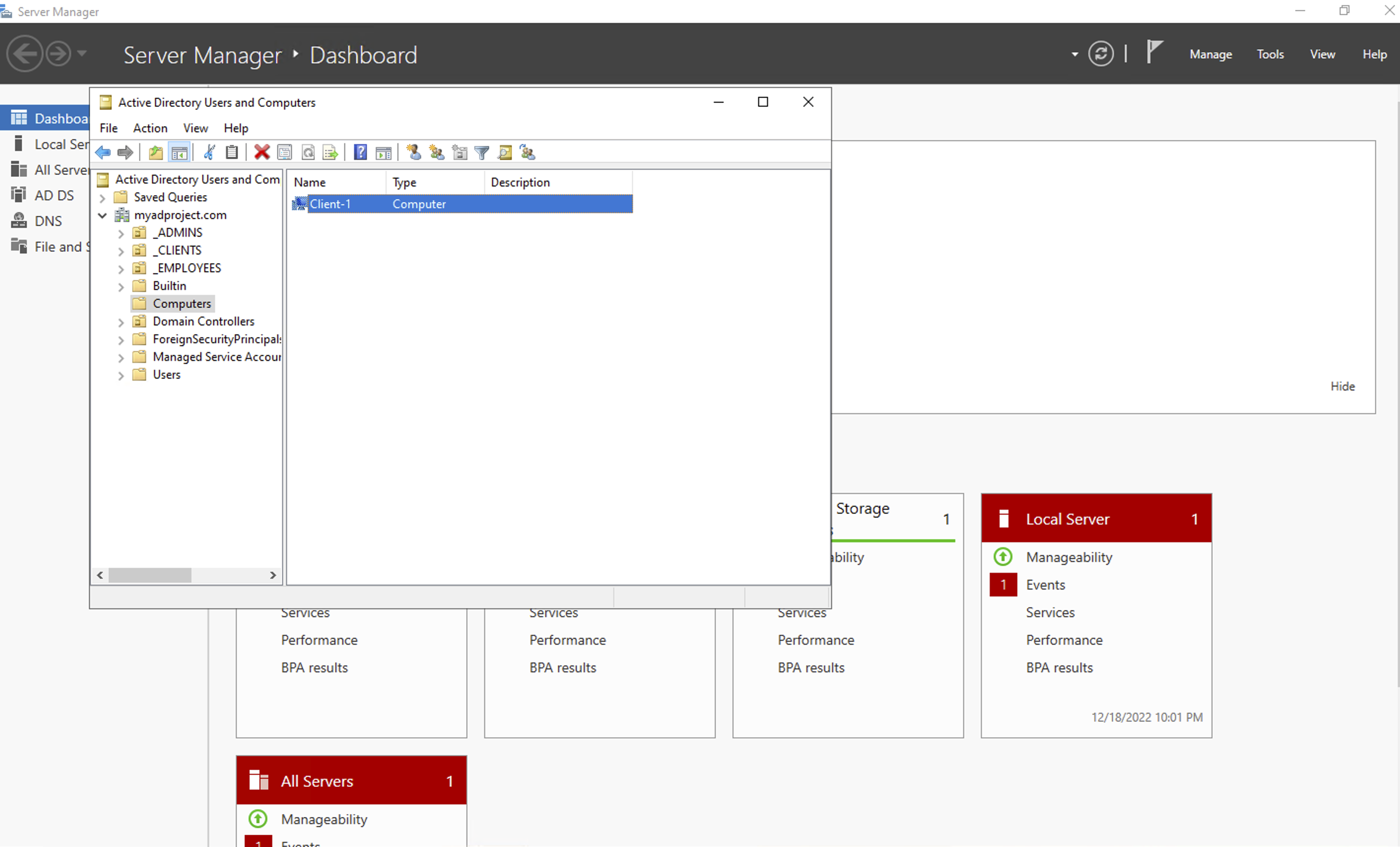Expand the Saved Queries node

(102, 198)
